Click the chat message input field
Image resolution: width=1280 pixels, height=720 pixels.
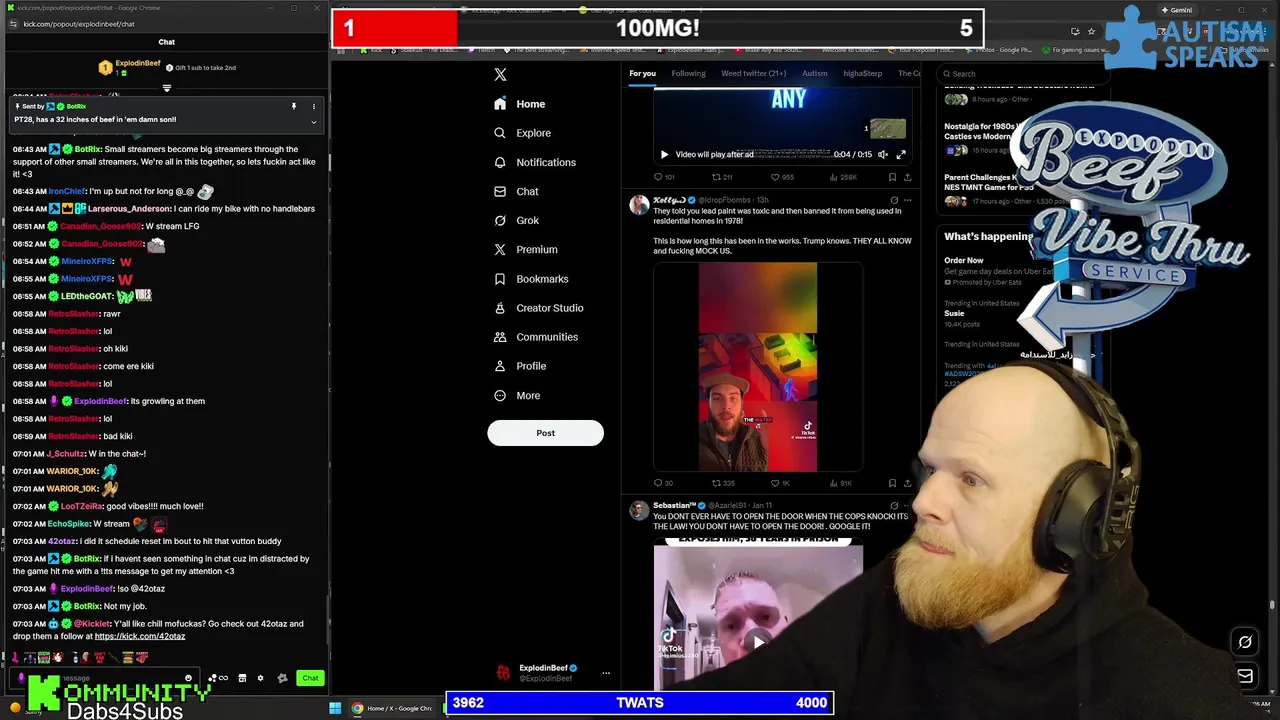[105, 678]
